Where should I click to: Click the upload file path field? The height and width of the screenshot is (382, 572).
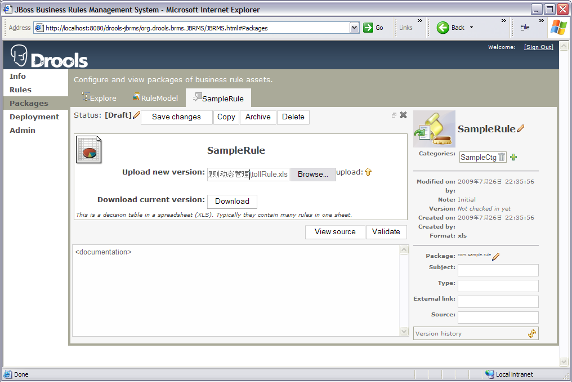[x=248, y=174]
